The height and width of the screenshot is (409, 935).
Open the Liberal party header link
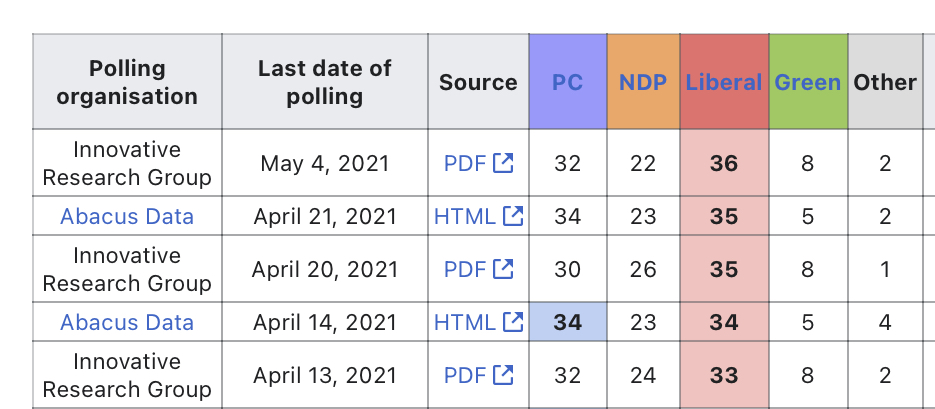point(724,82)
